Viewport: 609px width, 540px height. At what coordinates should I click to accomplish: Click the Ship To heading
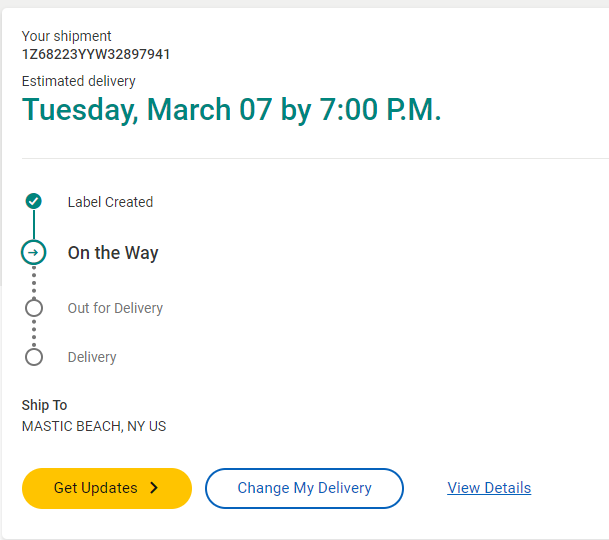pos(45,405)
